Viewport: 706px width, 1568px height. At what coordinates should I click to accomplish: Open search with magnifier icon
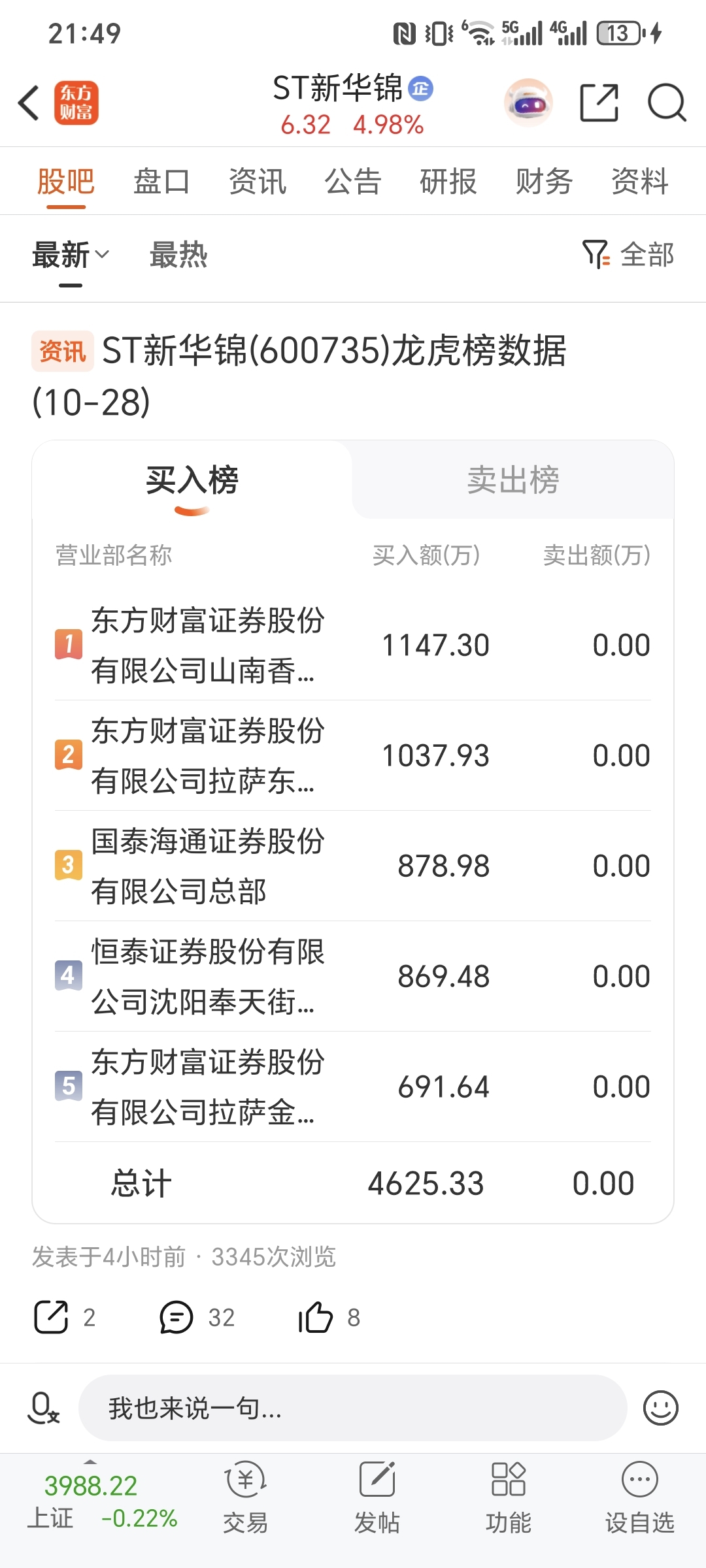(x=666, y=103)
